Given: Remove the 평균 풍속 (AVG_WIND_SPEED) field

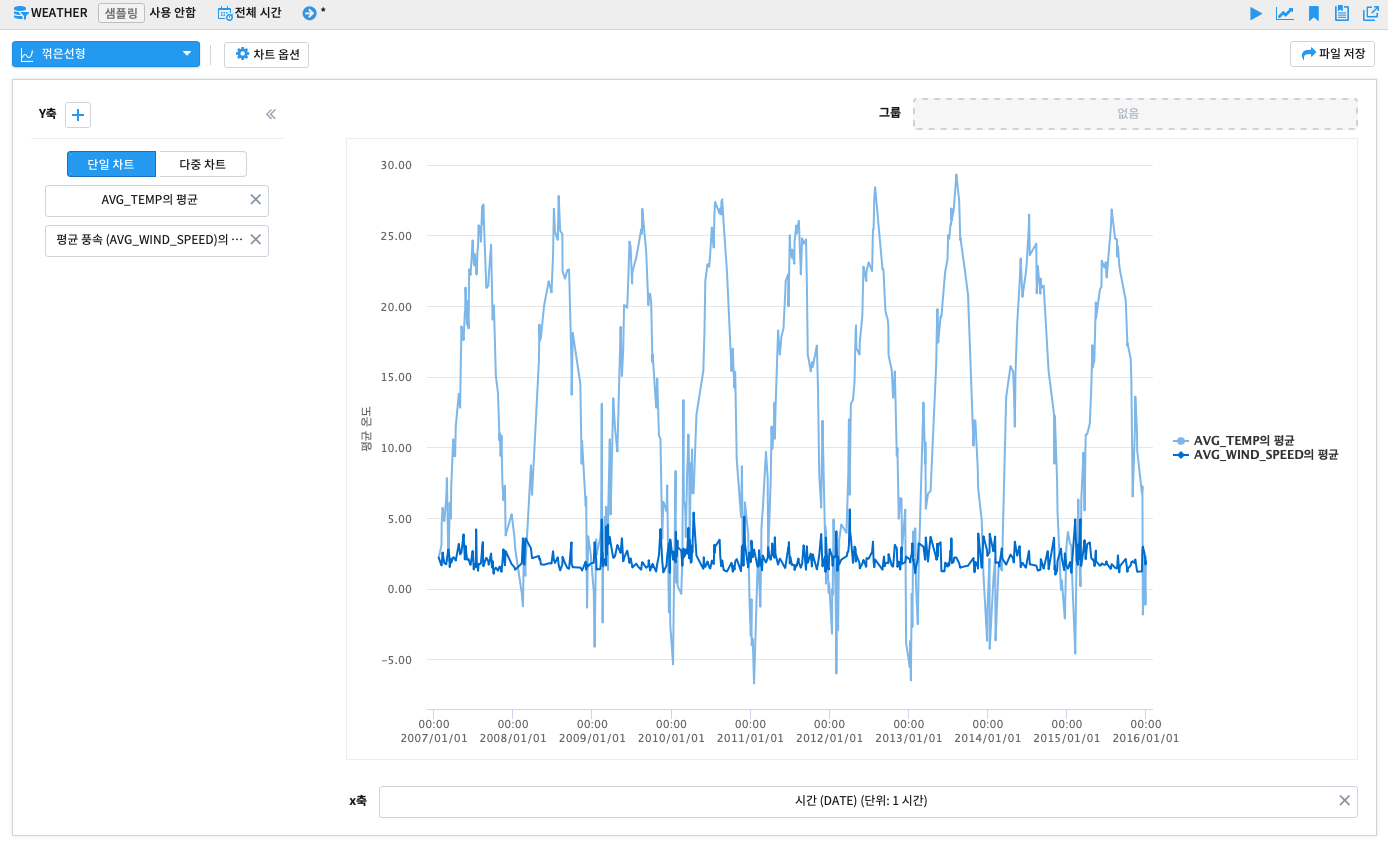Looking at the screenshot, I should (255, 240).
